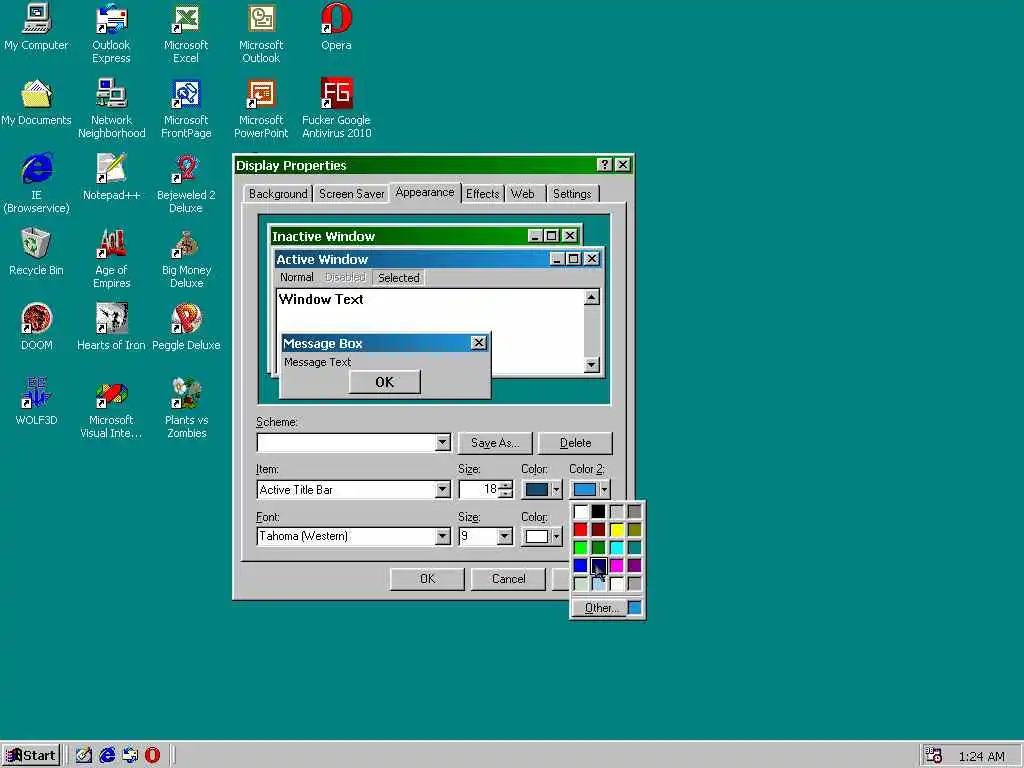Click the Inactive Window title bar in preview
The height and width of the screenshot is (768, 1024).
tap(424, 236)
